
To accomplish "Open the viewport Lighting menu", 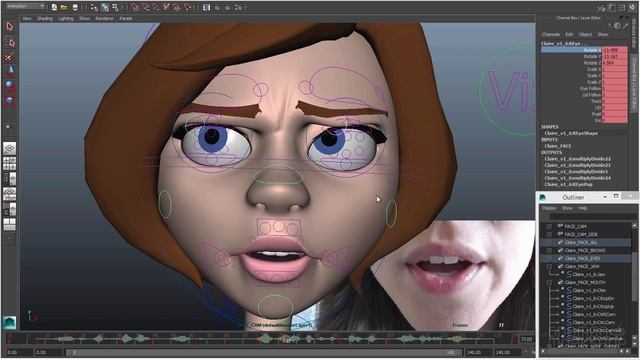I will (x=66, y=18).
